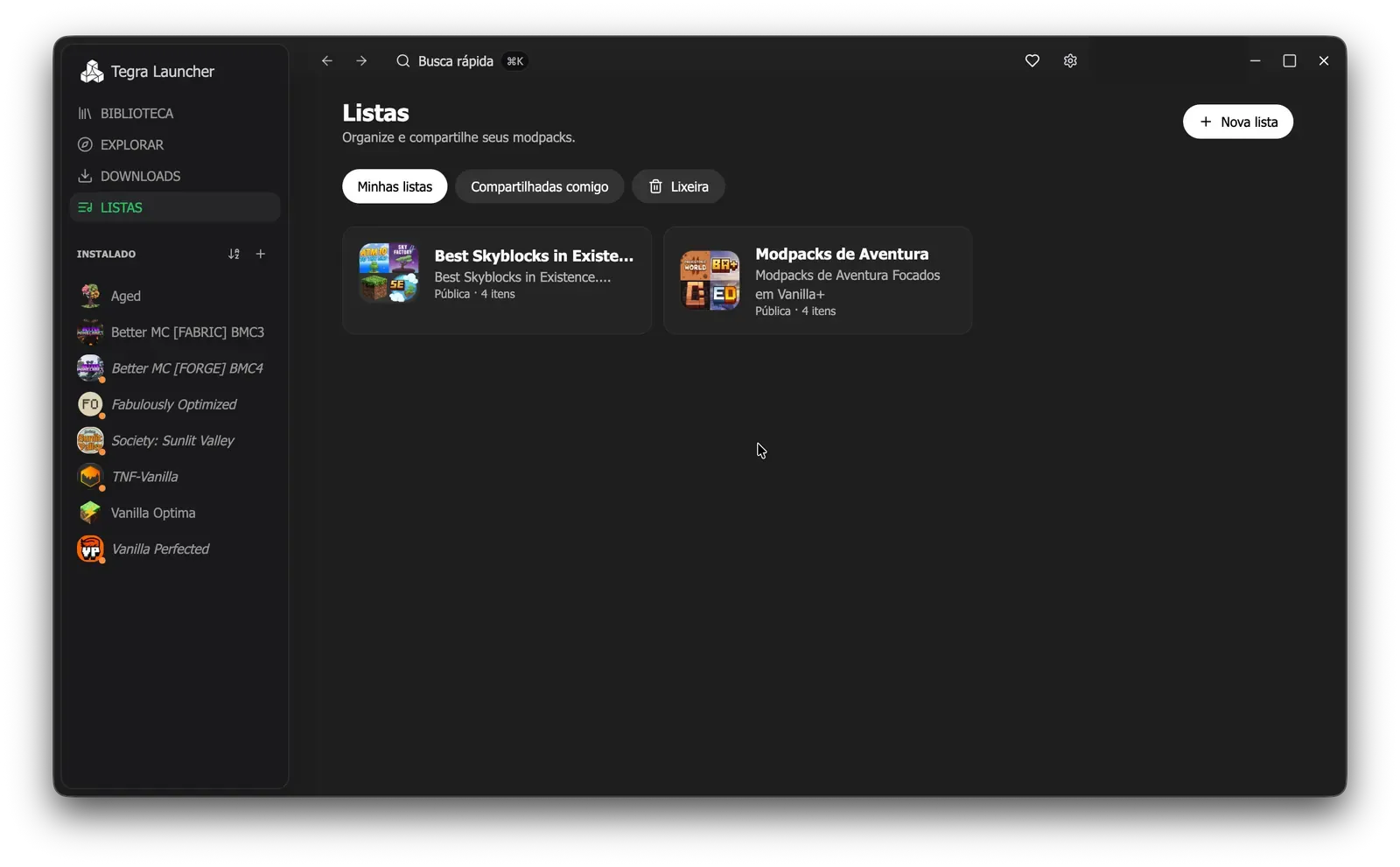
Task: Open settings with the gear icon
Action: pyautogui.click(x=1070, y=61)
